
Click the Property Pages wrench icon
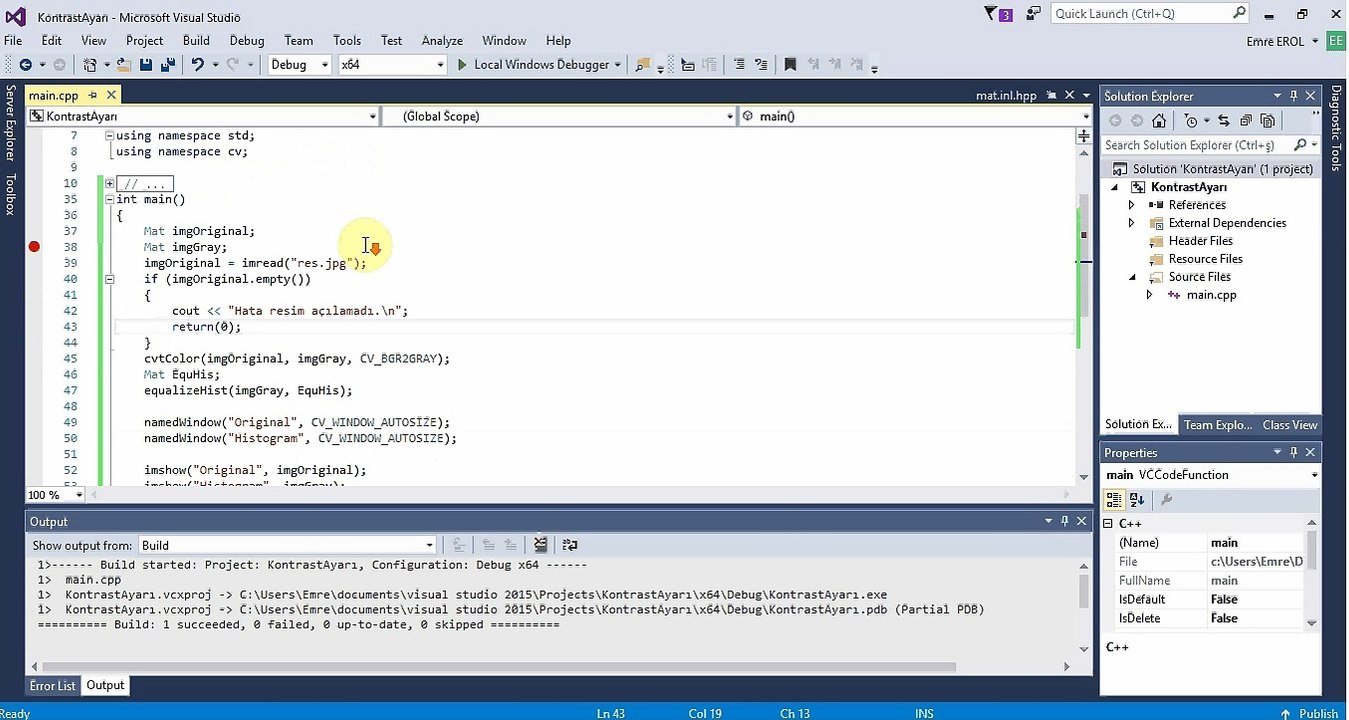click(x=1166, y=499)
